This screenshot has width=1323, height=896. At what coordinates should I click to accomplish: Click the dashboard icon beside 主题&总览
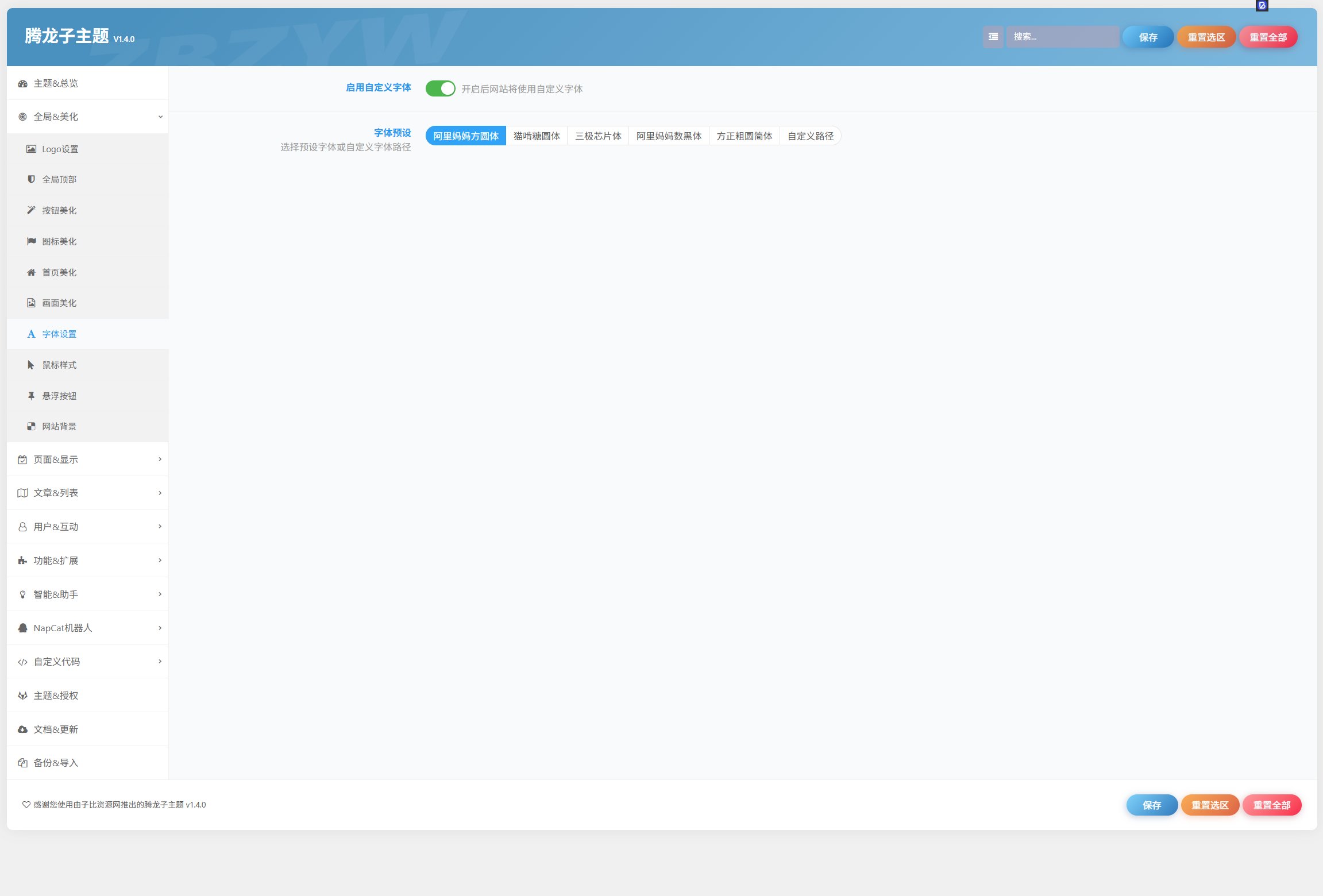pyautogui.click(x=23, y=84)
